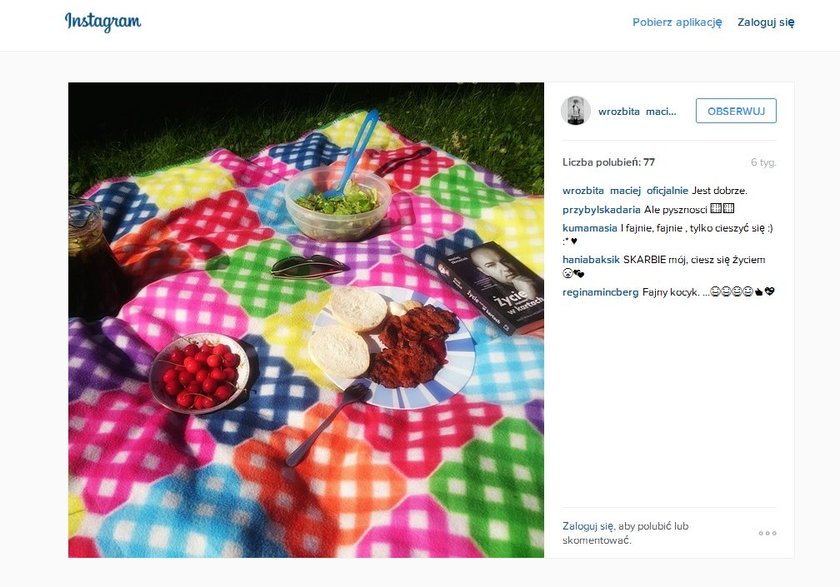This screenshot has height=587, width=840.
Task: Click the likes count Liczba polubień: 77
Action: pos(609,162)
